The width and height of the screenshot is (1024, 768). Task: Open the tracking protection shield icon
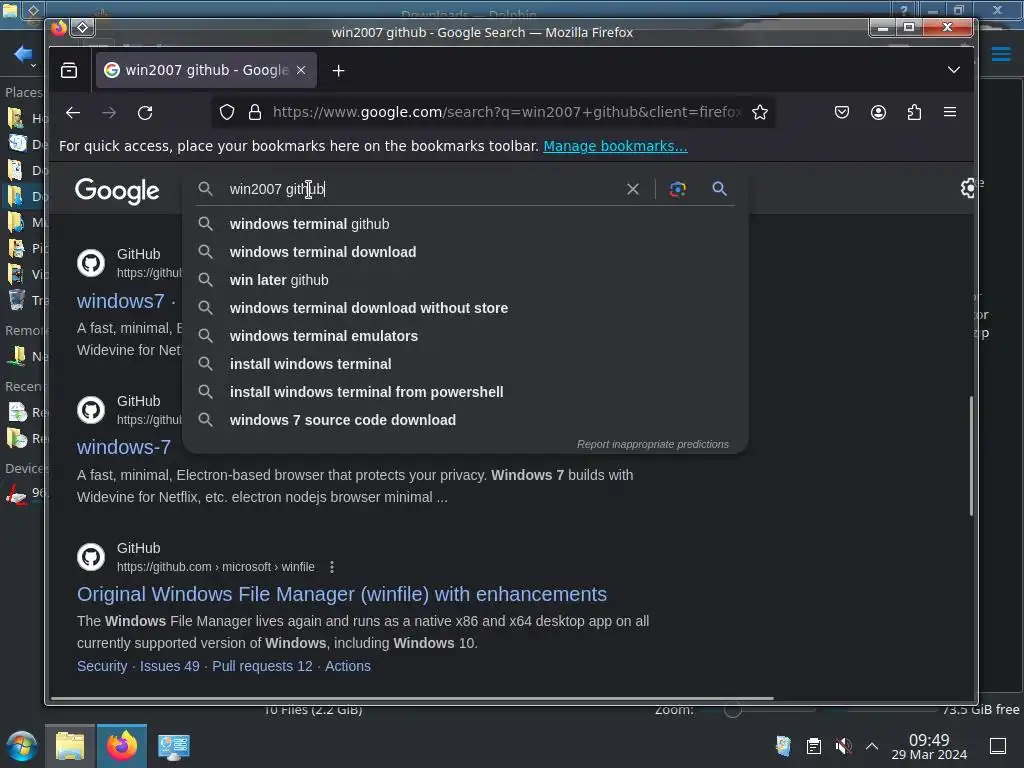[227, 112]
